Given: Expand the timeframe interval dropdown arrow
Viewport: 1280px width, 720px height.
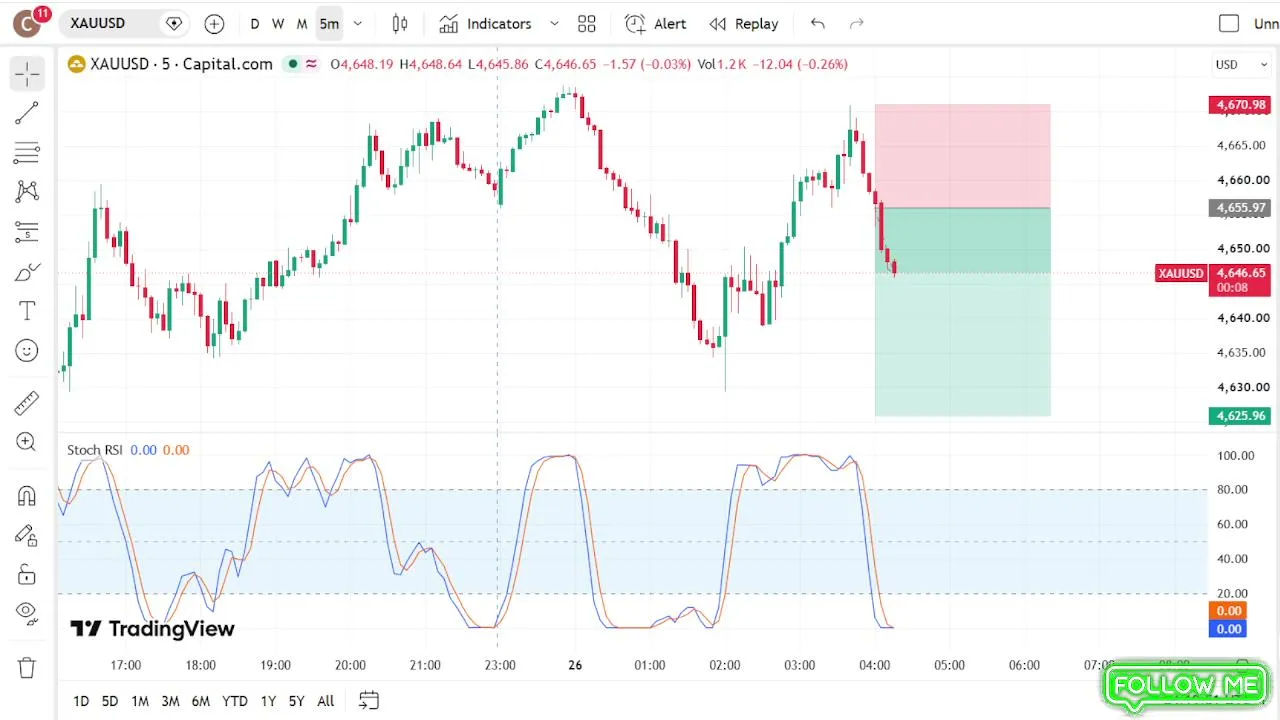Looking at the screenshot, I should pyautogui.click(x=358, y=24).
